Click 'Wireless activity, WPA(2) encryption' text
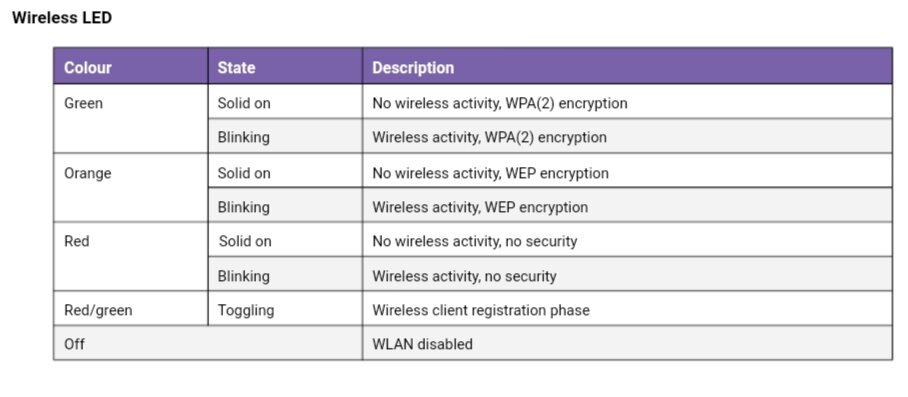This screenshot has height=397, width=908. 489,138
